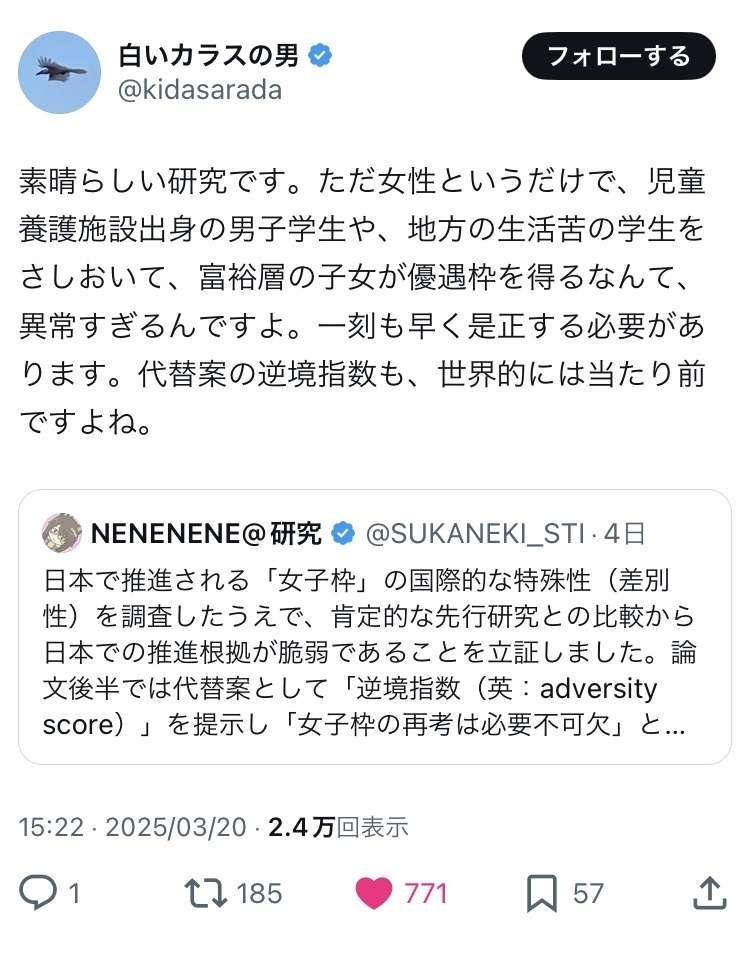Viewport: 750px width, 956px height.
Task: Click the verified badge in quoted post
Action: (x=342, y=534)
